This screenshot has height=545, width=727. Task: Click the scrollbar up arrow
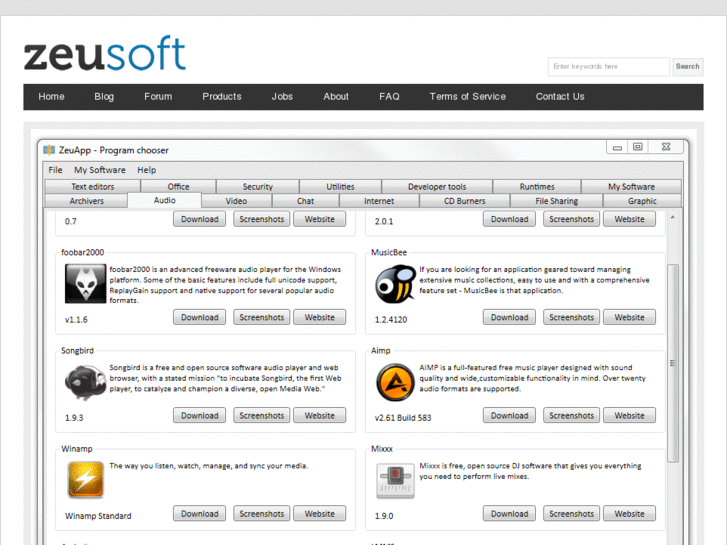coord(673,217)
